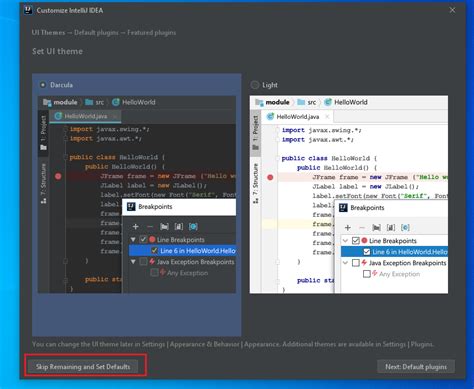Viewport: 474px width, 389px height.
Task: Collapse Line Breakpoints node in Darcula preview
Action: tap(133, 240)
